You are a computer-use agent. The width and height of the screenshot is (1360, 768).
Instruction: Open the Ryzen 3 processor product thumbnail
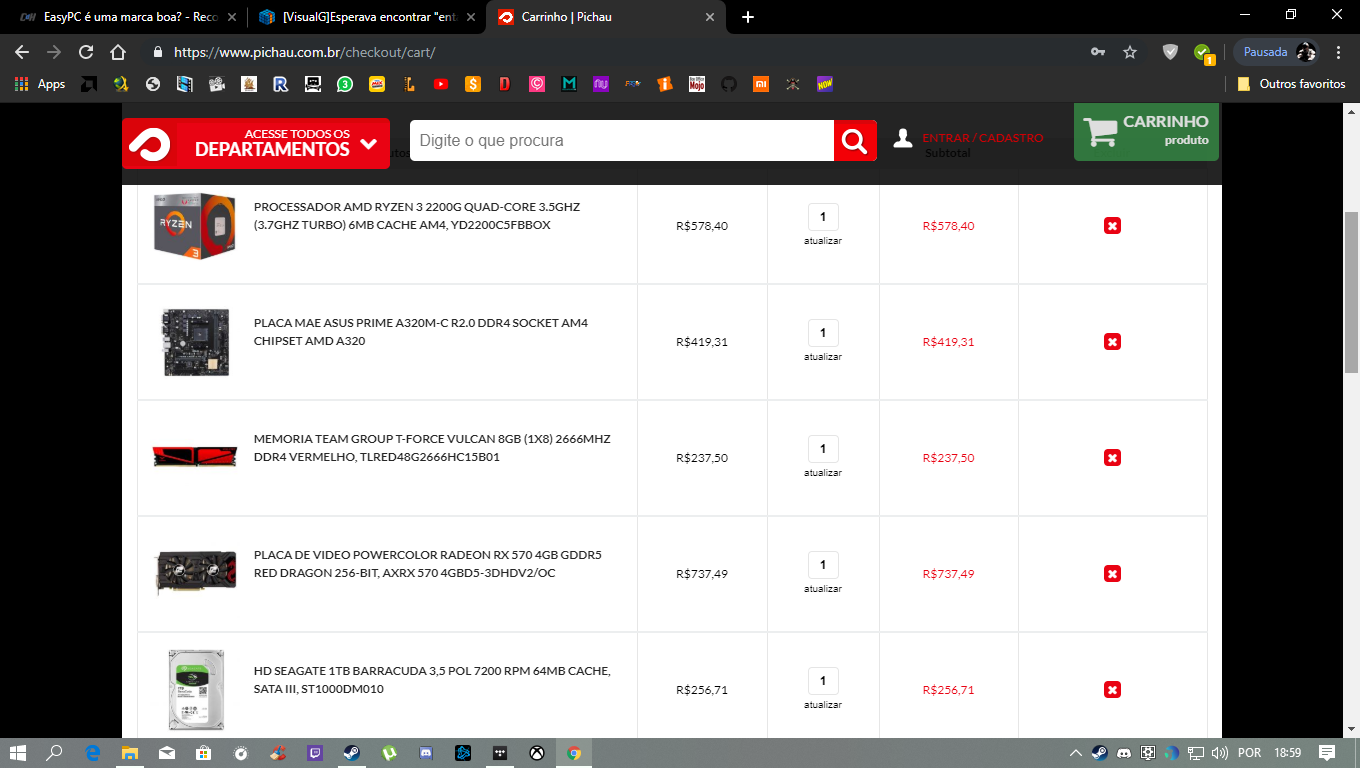coord(195,227)
